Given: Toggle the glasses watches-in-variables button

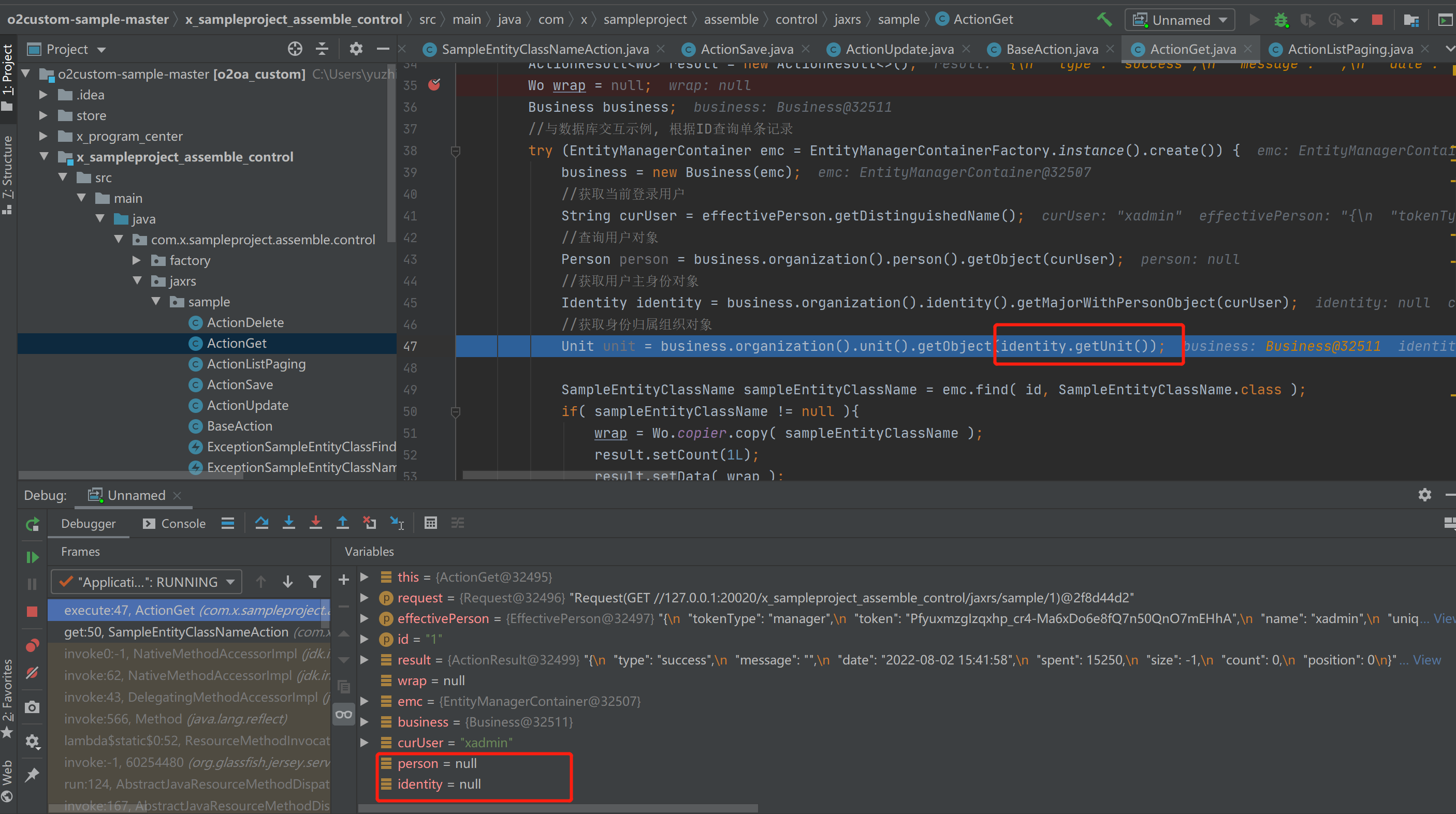Looking at the screenshot, I should 344,715.
